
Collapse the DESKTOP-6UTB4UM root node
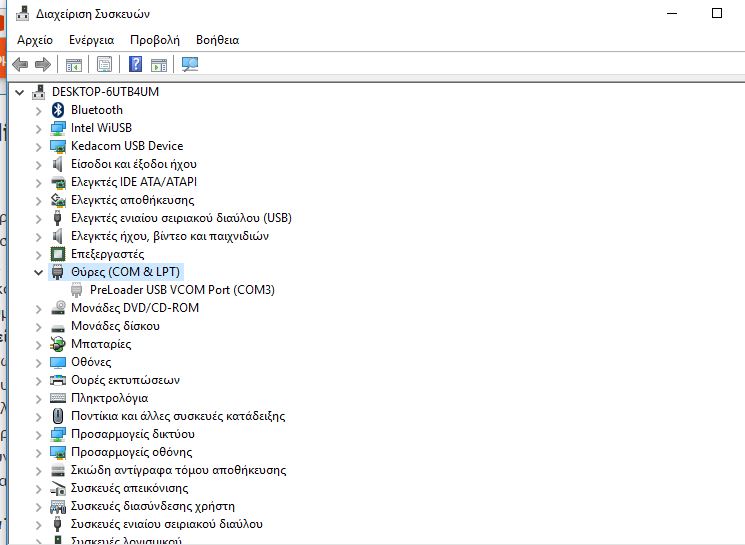tap(21, 92)
